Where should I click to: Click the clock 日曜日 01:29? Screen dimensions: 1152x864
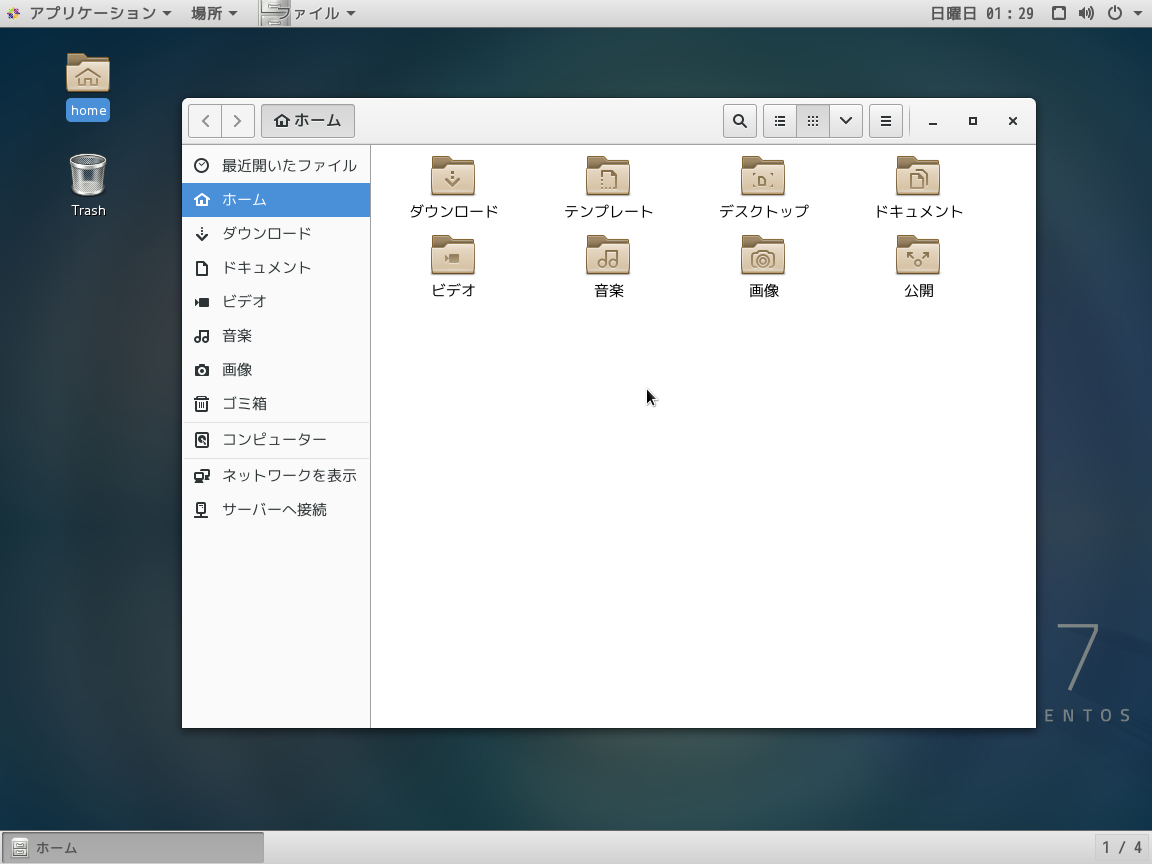(x=982, y=13)
